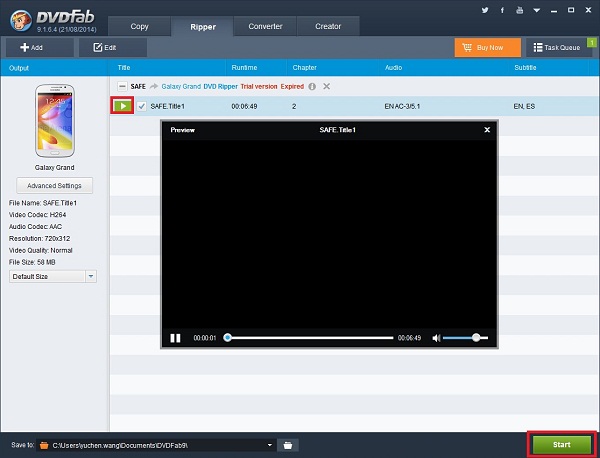The width and height of the screenshot is (600, 458).
Task: Click the Audio column header
Action: tap(393, 68)
